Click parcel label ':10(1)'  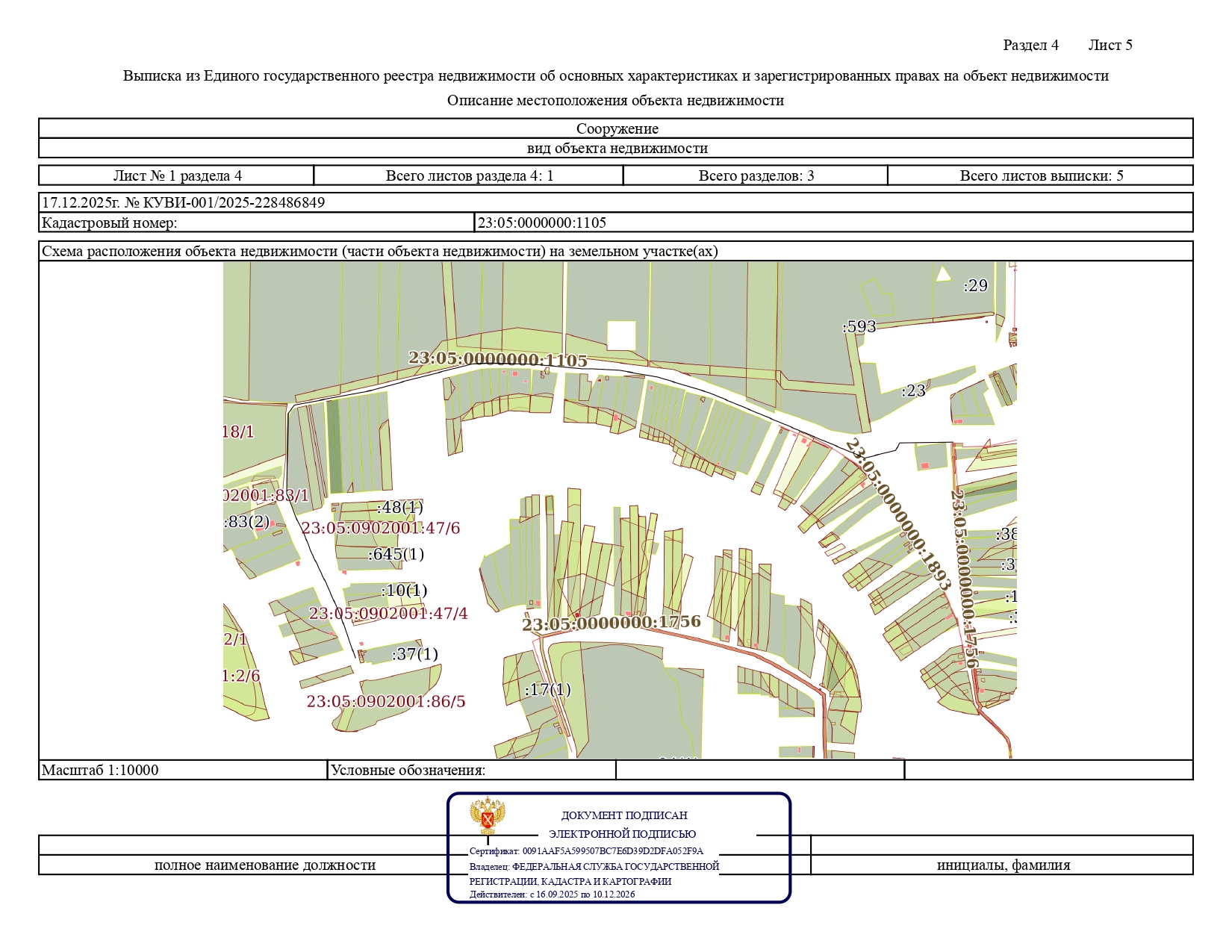[404, 591]
